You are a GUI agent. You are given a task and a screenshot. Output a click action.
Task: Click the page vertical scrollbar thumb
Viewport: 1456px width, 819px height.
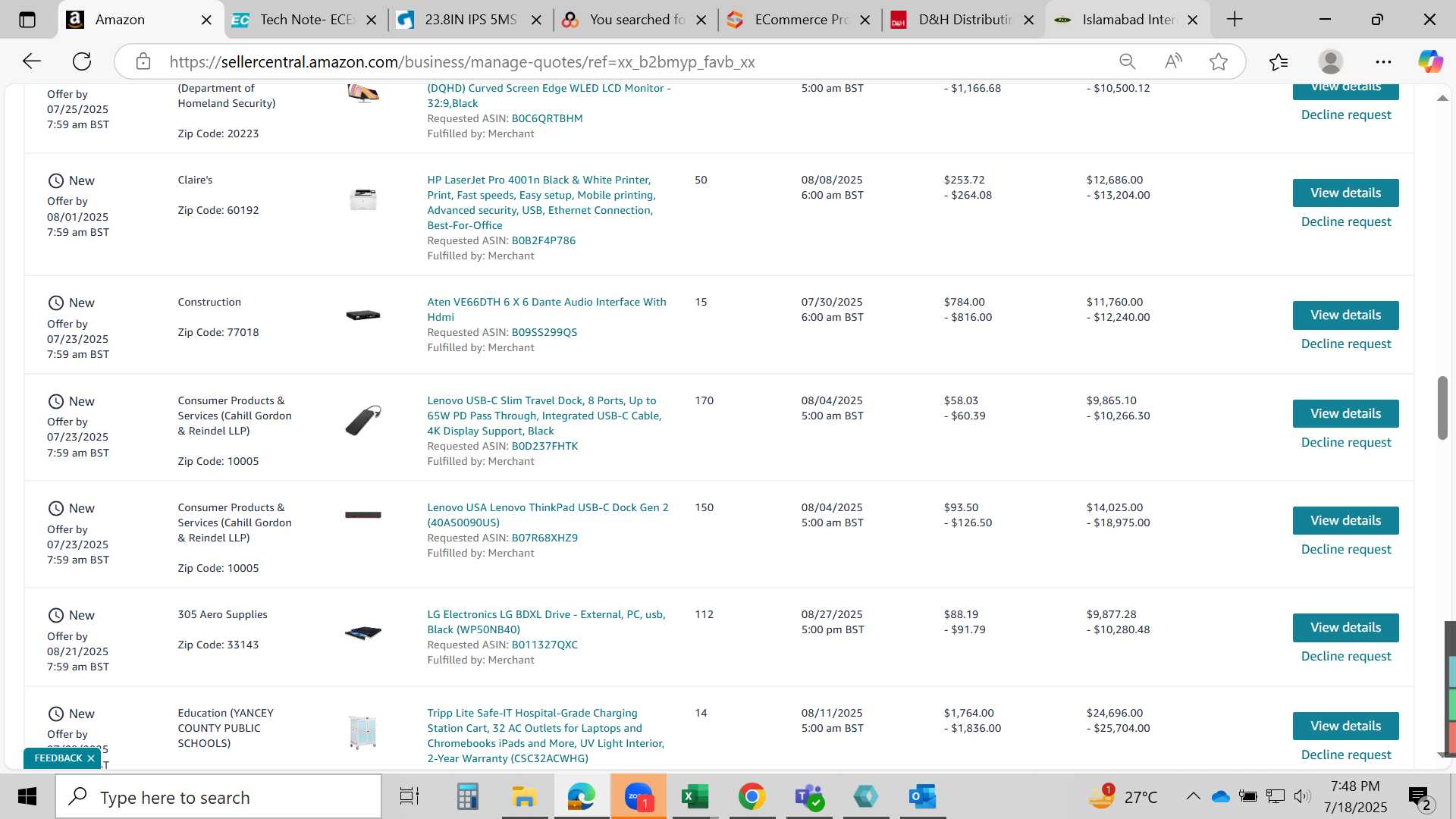tap(1442, 407)
